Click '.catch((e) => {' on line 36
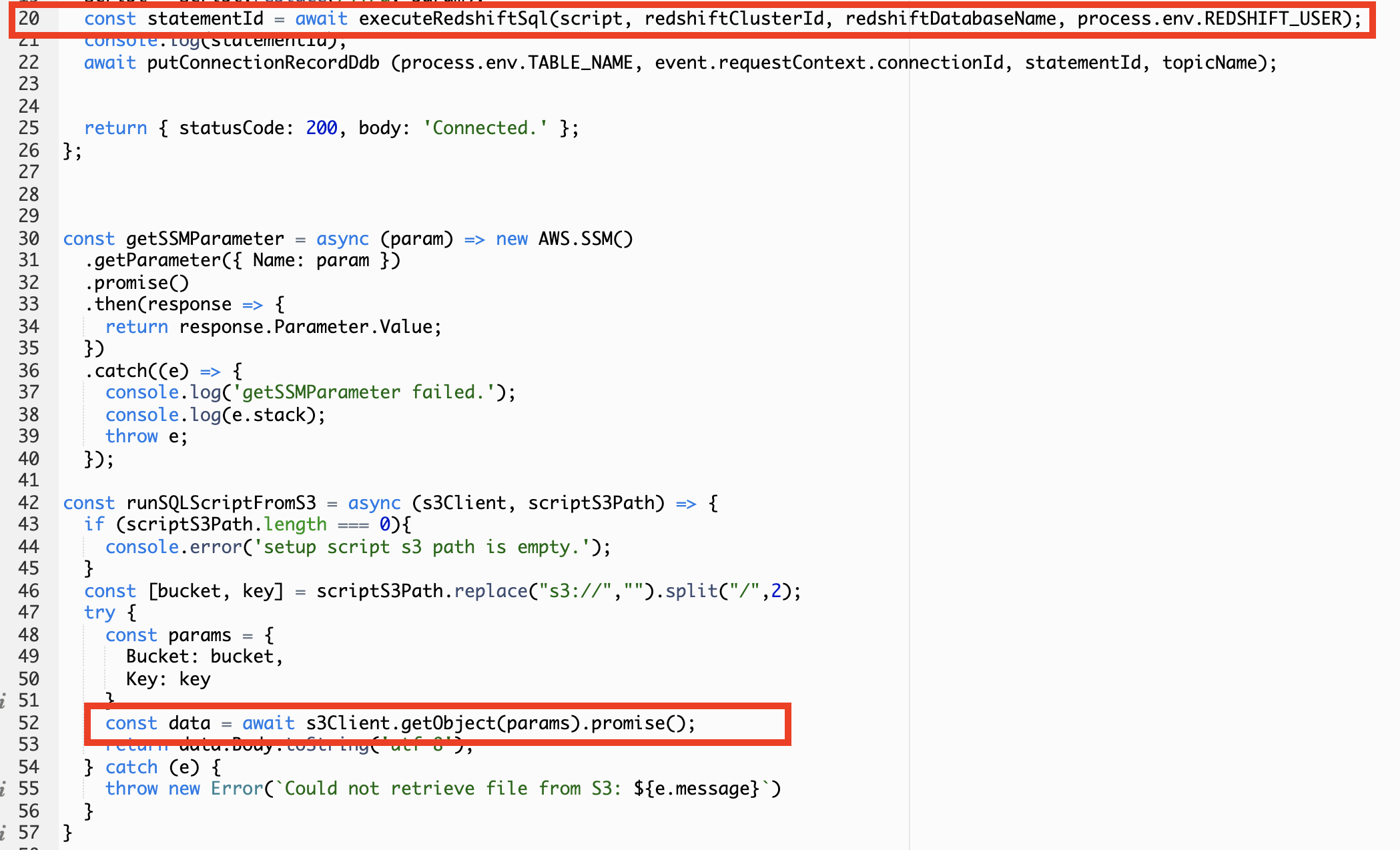The width and height of the screenshot is (1400, 850). point(163,370)
